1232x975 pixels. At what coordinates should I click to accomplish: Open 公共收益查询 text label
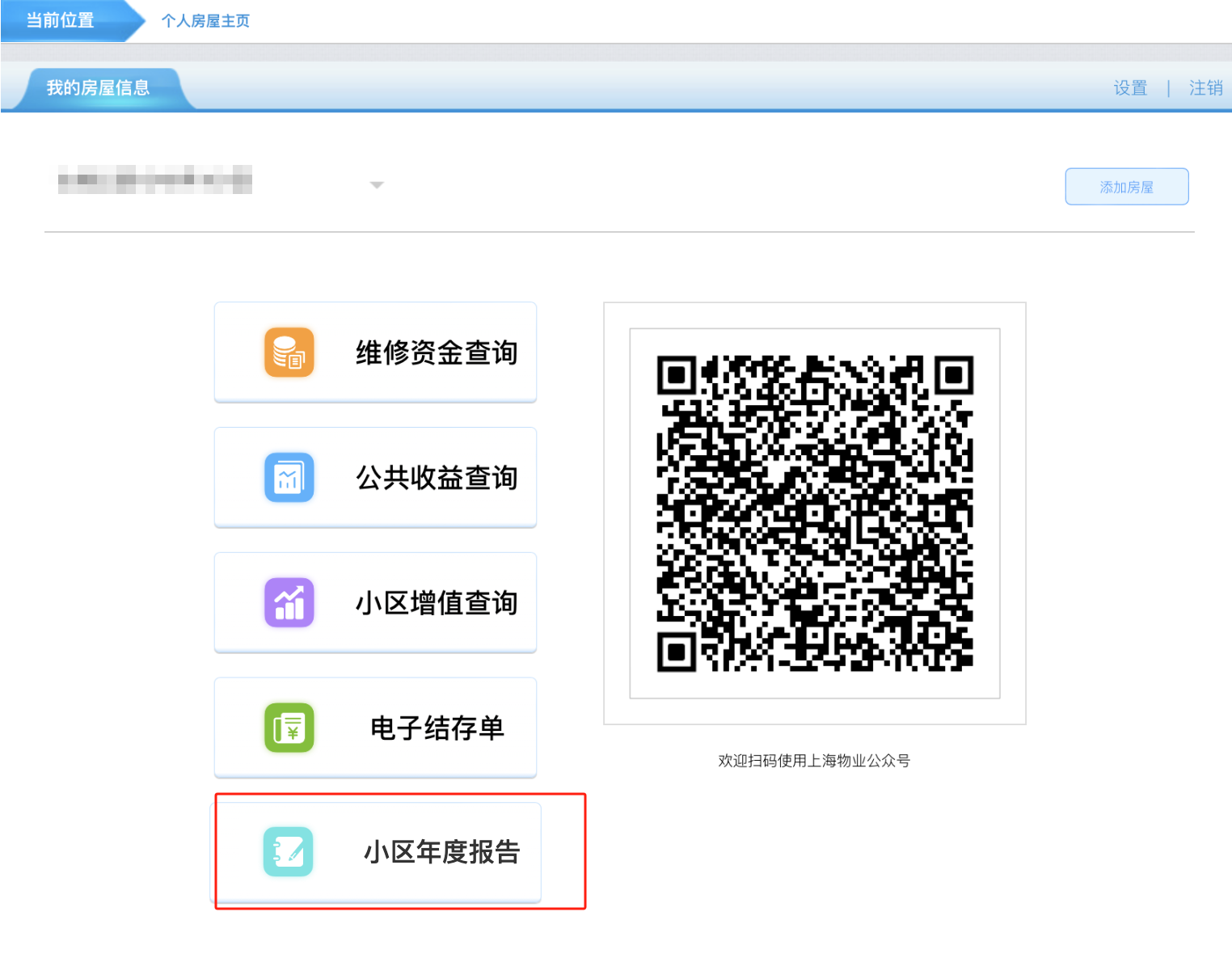437,478
